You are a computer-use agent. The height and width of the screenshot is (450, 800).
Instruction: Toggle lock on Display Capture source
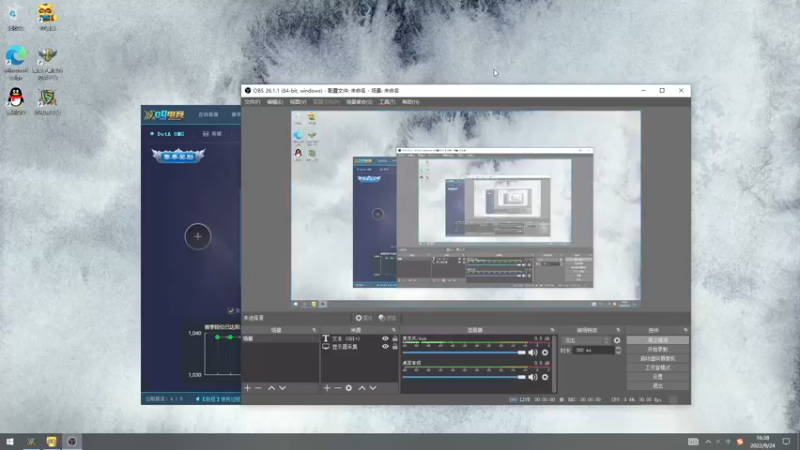[394, 346]
